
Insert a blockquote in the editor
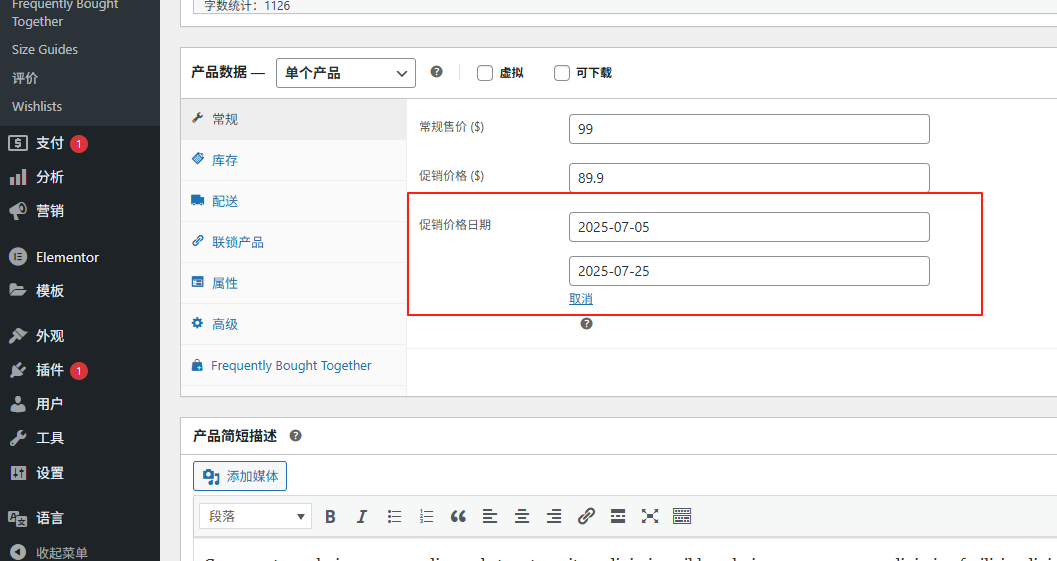tap(458, 517)
